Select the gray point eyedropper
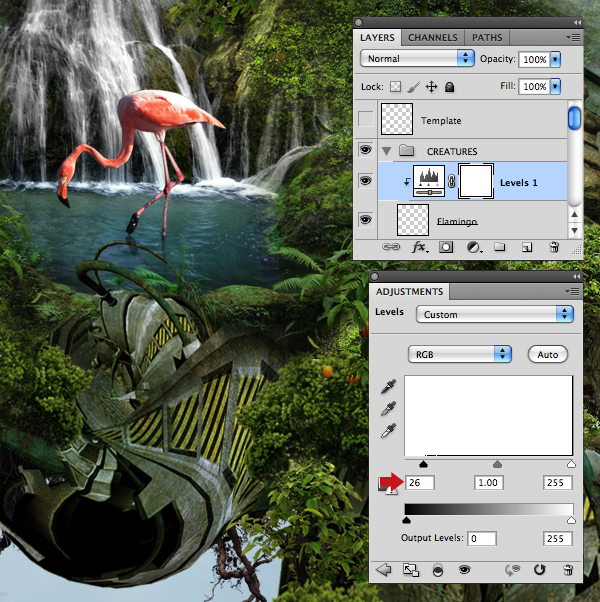 [x=388, y=409]
